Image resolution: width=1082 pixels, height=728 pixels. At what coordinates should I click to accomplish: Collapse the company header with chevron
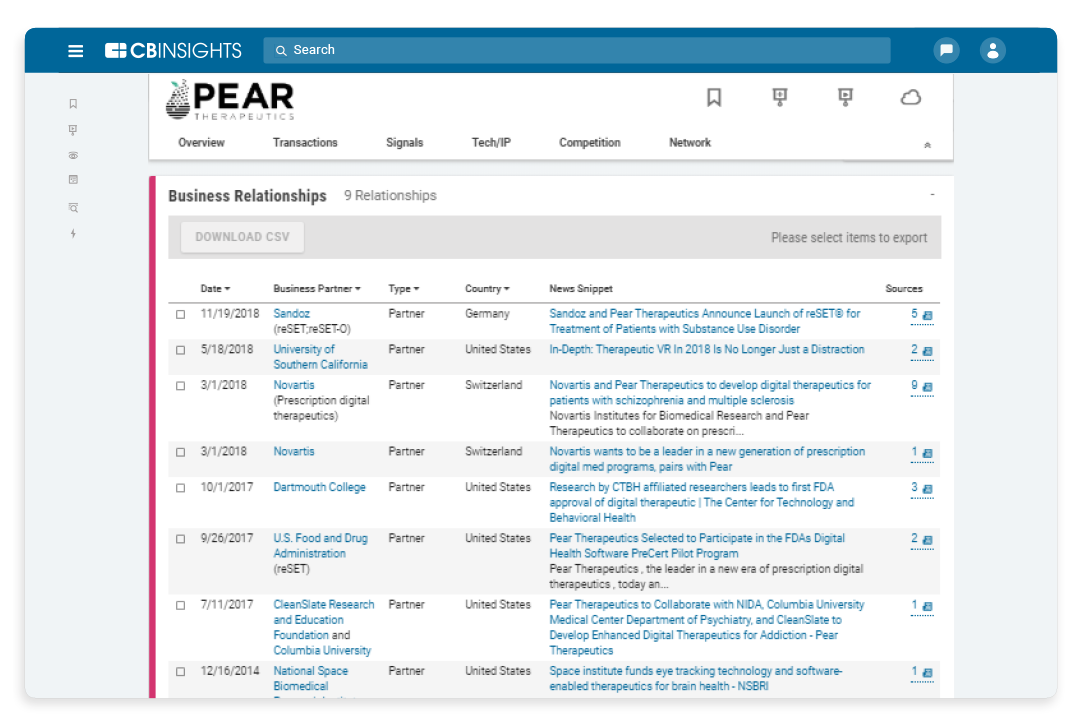point(927,145)
